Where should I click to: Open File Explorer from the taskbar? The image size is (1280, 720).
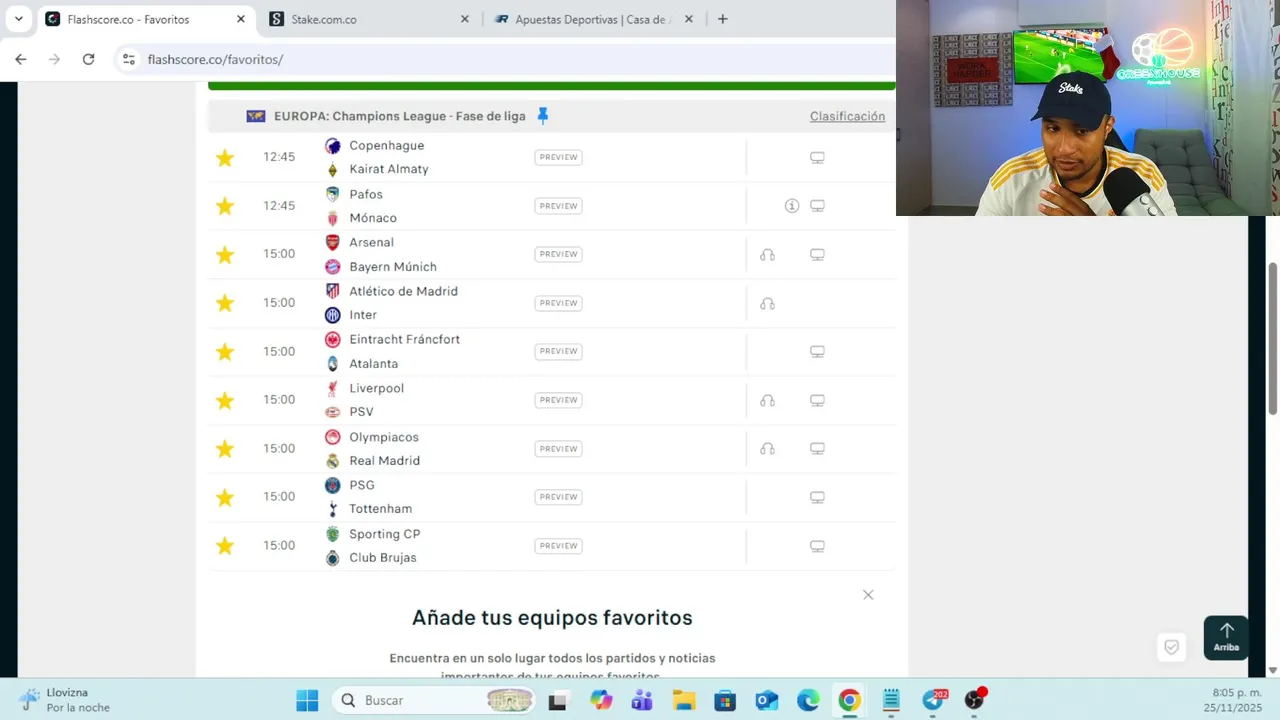click(x=683, y=700)
